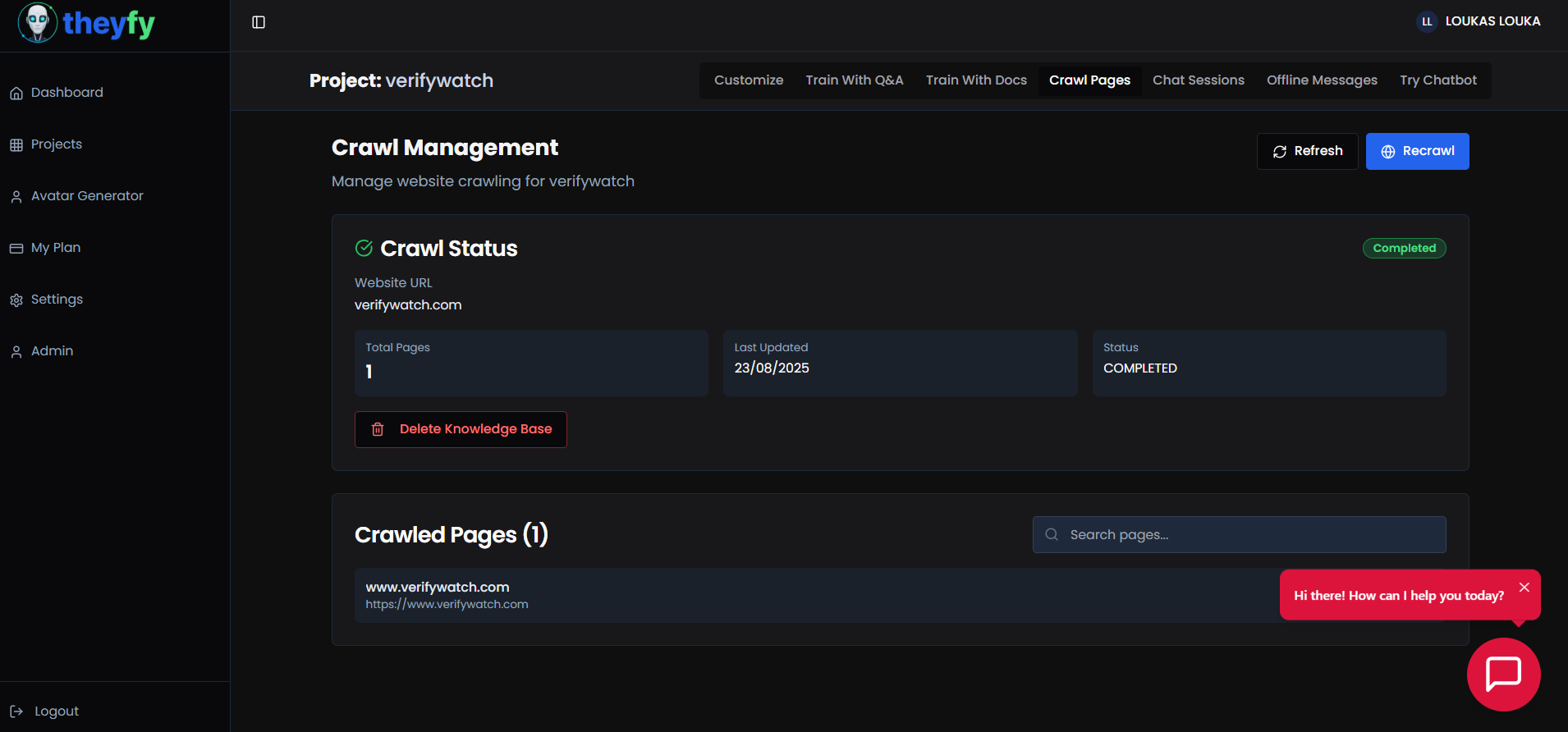Click the blue Recrawl button
Screen dimensions: 1568x732
point(1418,151)
